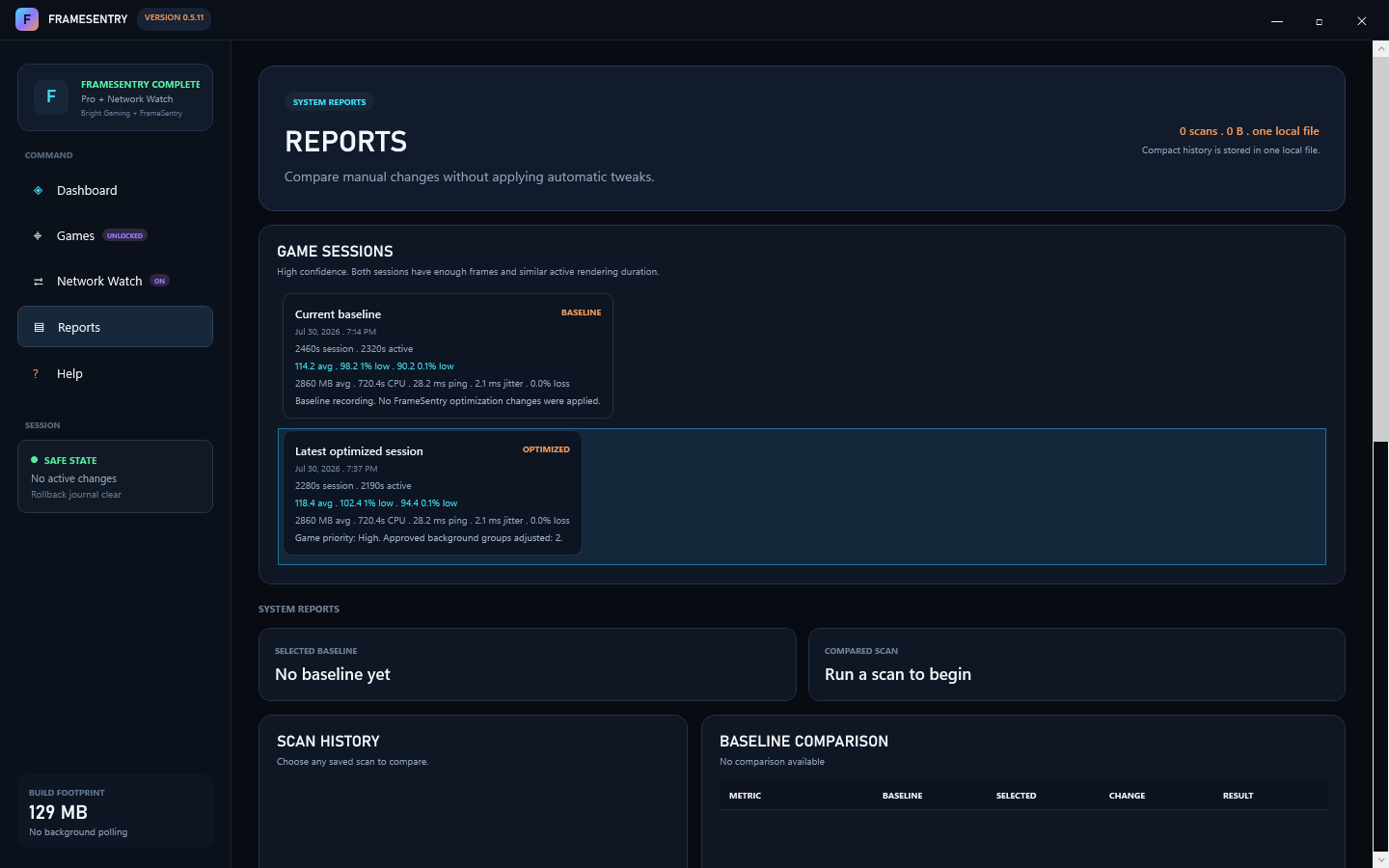Click the VERSION 0.5.11 badge
Image resolution: width=1389 pixels, height=868 pixels.
(174, 18)
